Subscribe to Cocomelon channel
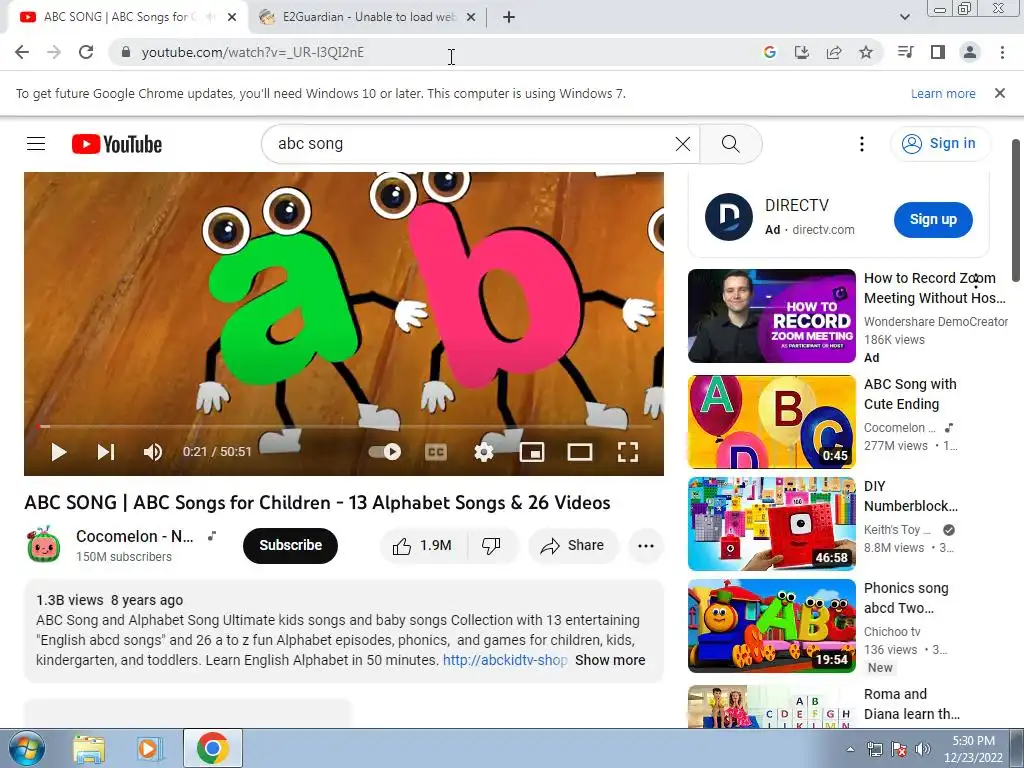The height and width of the screenshot is (768, 1024). [x=291, y=545]
